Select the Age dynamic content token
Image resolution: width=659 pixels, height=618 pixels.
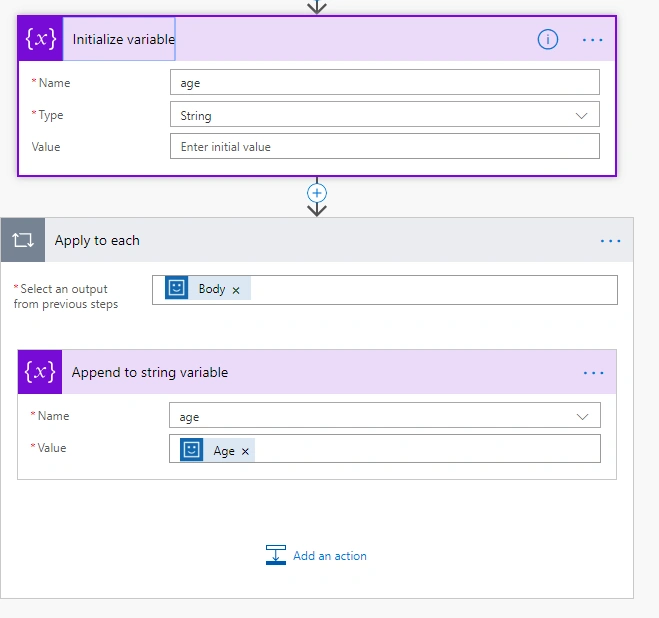tap(217, 450)
